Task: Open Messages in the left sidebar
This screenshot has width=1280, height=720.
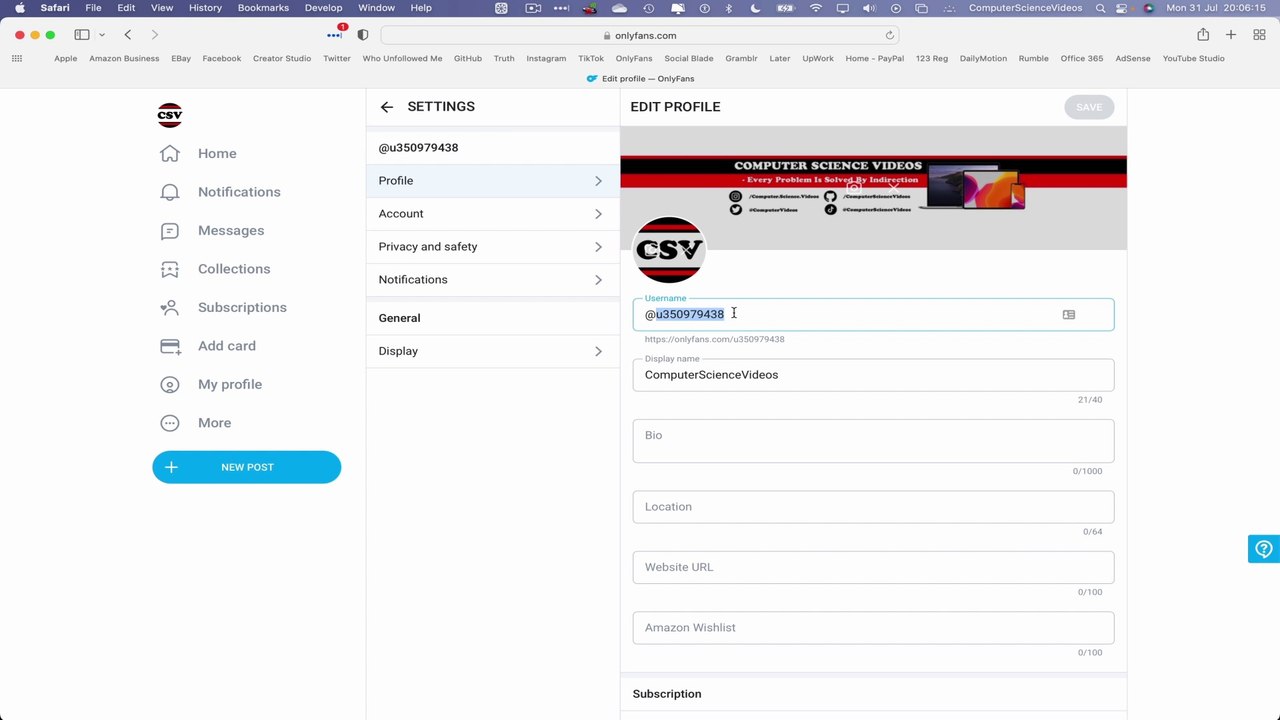Action: (212, 230)
